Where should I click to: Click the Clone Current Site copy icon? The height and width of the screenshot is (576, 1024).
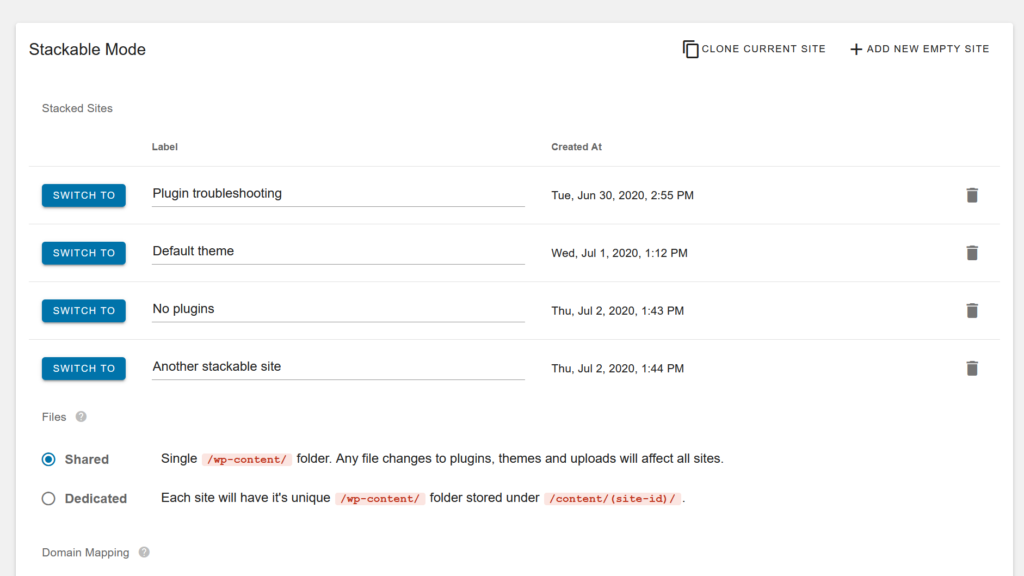click(690, 49)
